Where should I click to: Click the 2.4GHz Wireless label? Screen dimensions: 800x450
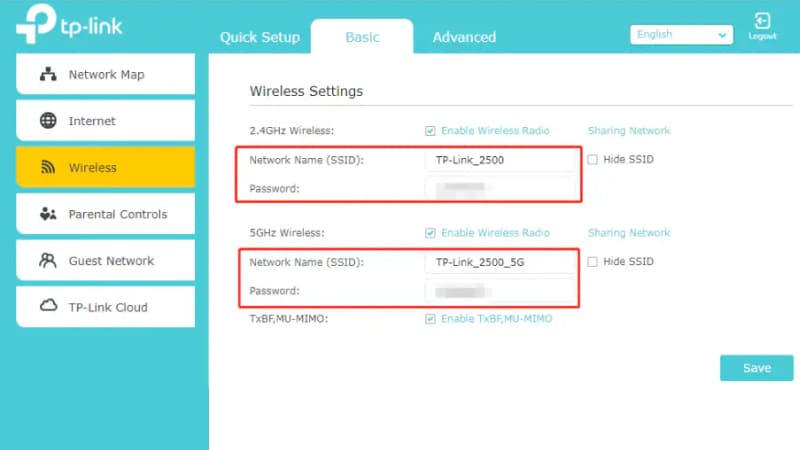click(292, 131)
